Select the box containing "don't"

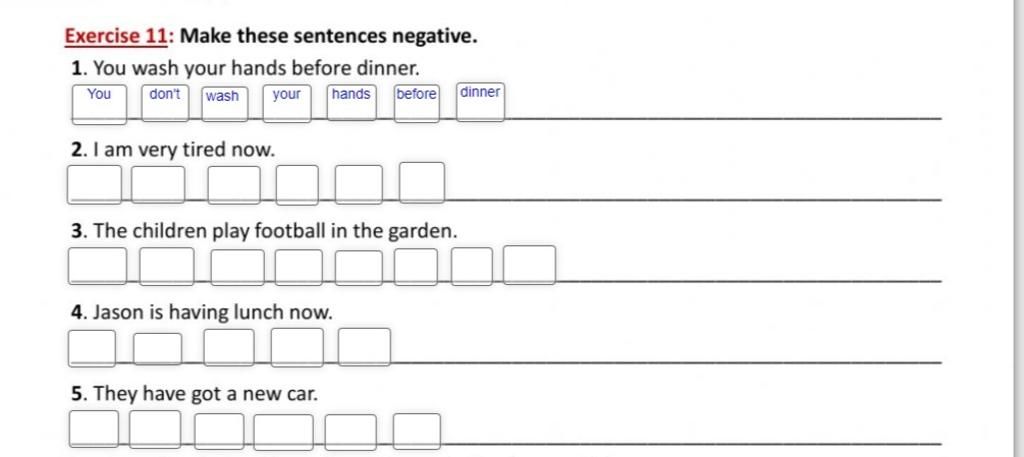[165, 103]
